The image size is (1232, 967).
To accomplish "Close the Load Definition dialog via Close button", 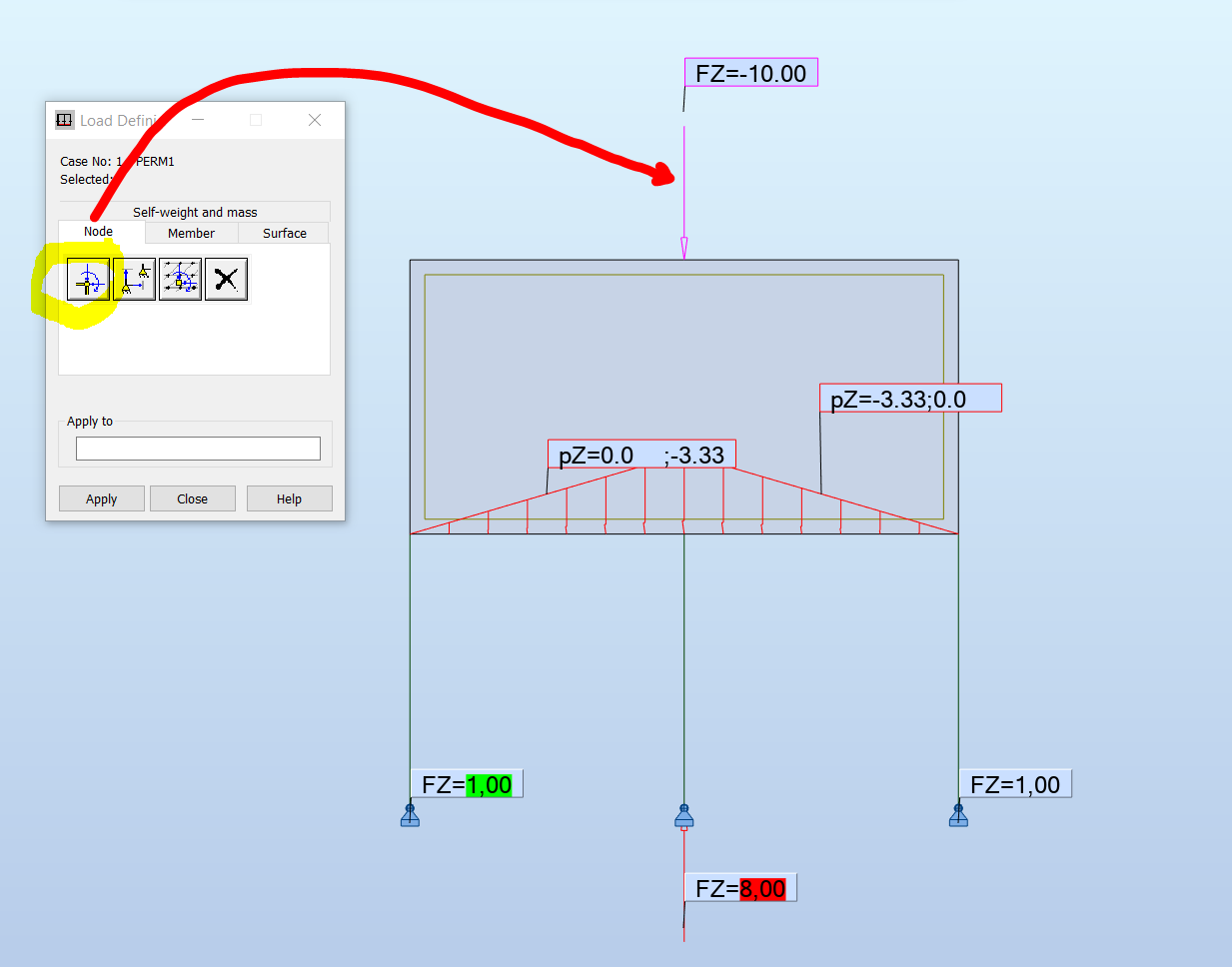I will click(192, 497).
